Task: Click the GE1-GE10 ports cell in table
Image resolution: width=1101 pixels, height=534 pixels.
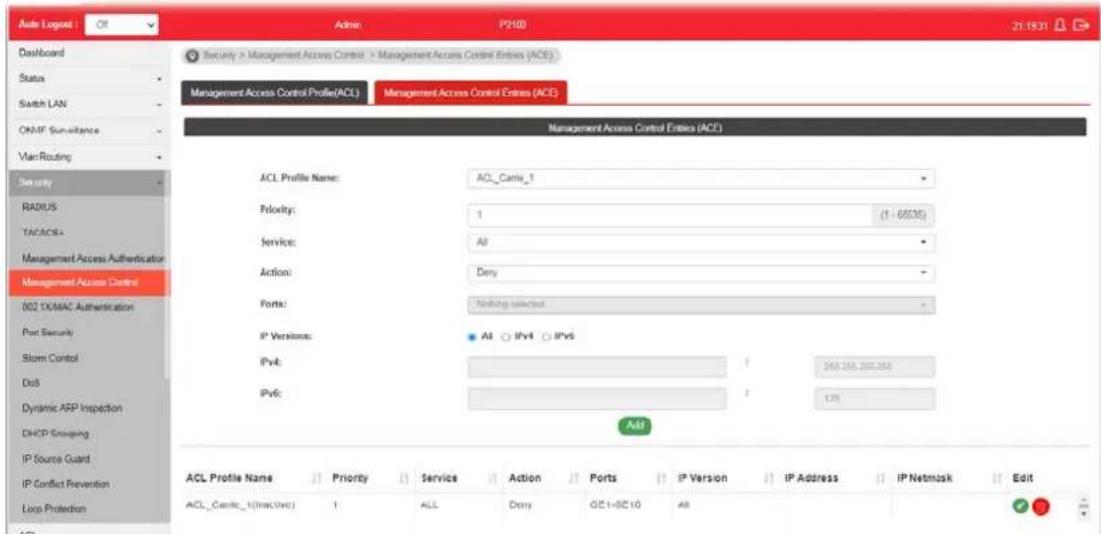Action: click(x=617, y=505)
